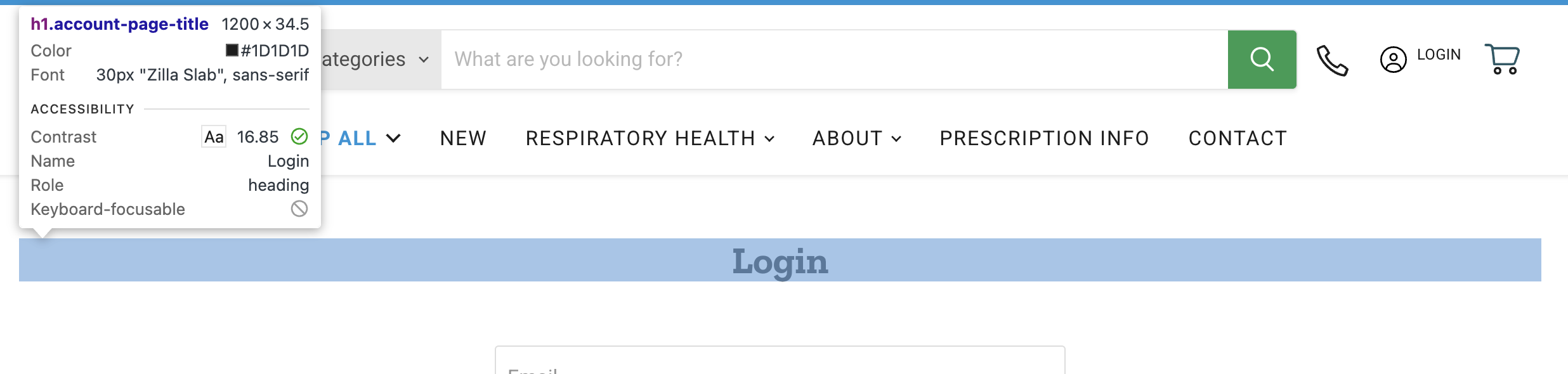This screenshot has height=374, width=1568.
Task: Click the #1D1D1D color swatch
Action: tap(232, 50)
